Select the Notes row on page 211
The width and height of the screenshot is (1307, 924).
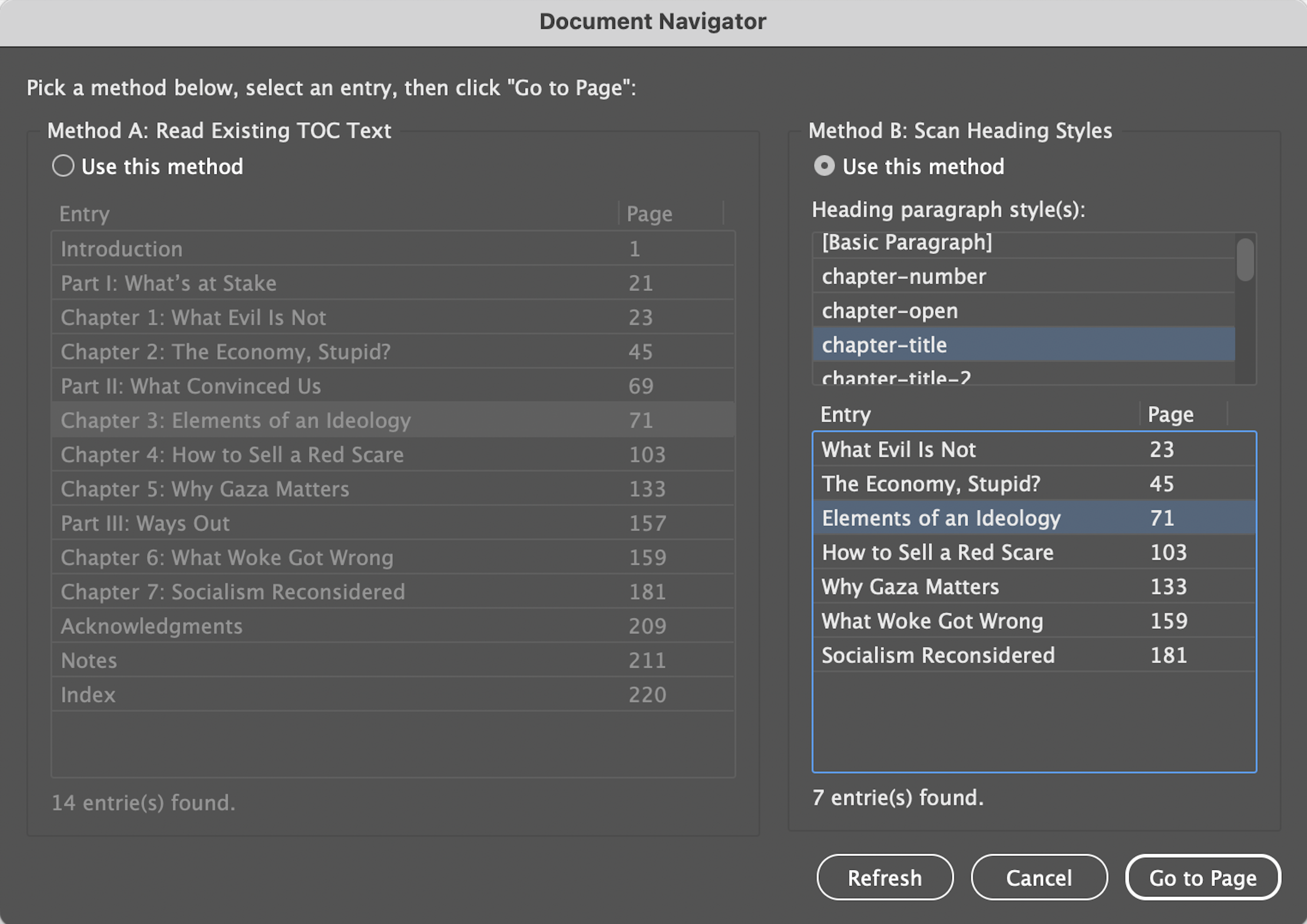click(x=393, y=660)
